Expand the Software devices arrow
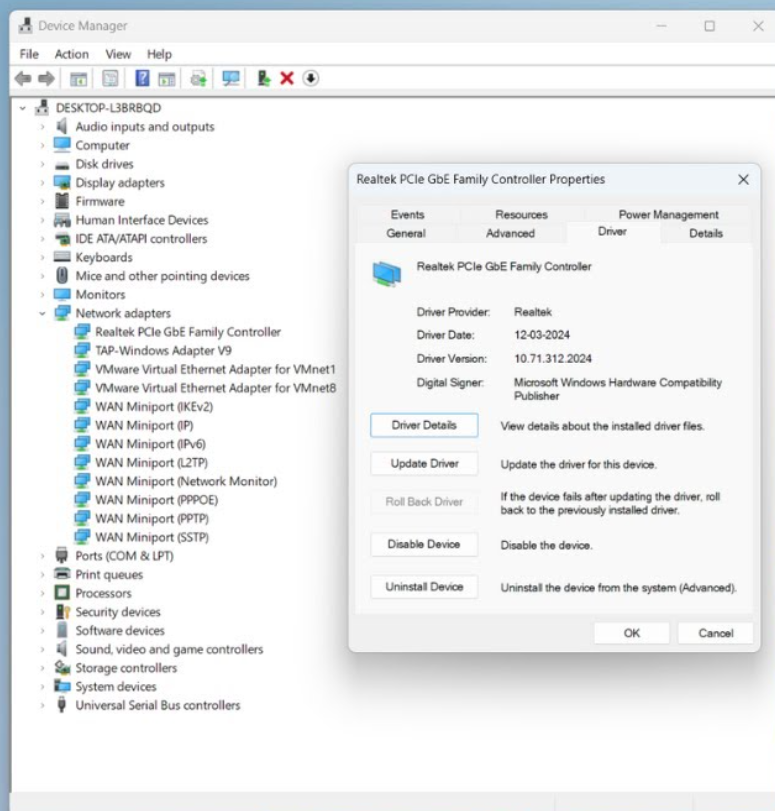775x811 pixels. pyautogui.click(x=42, y=630)
